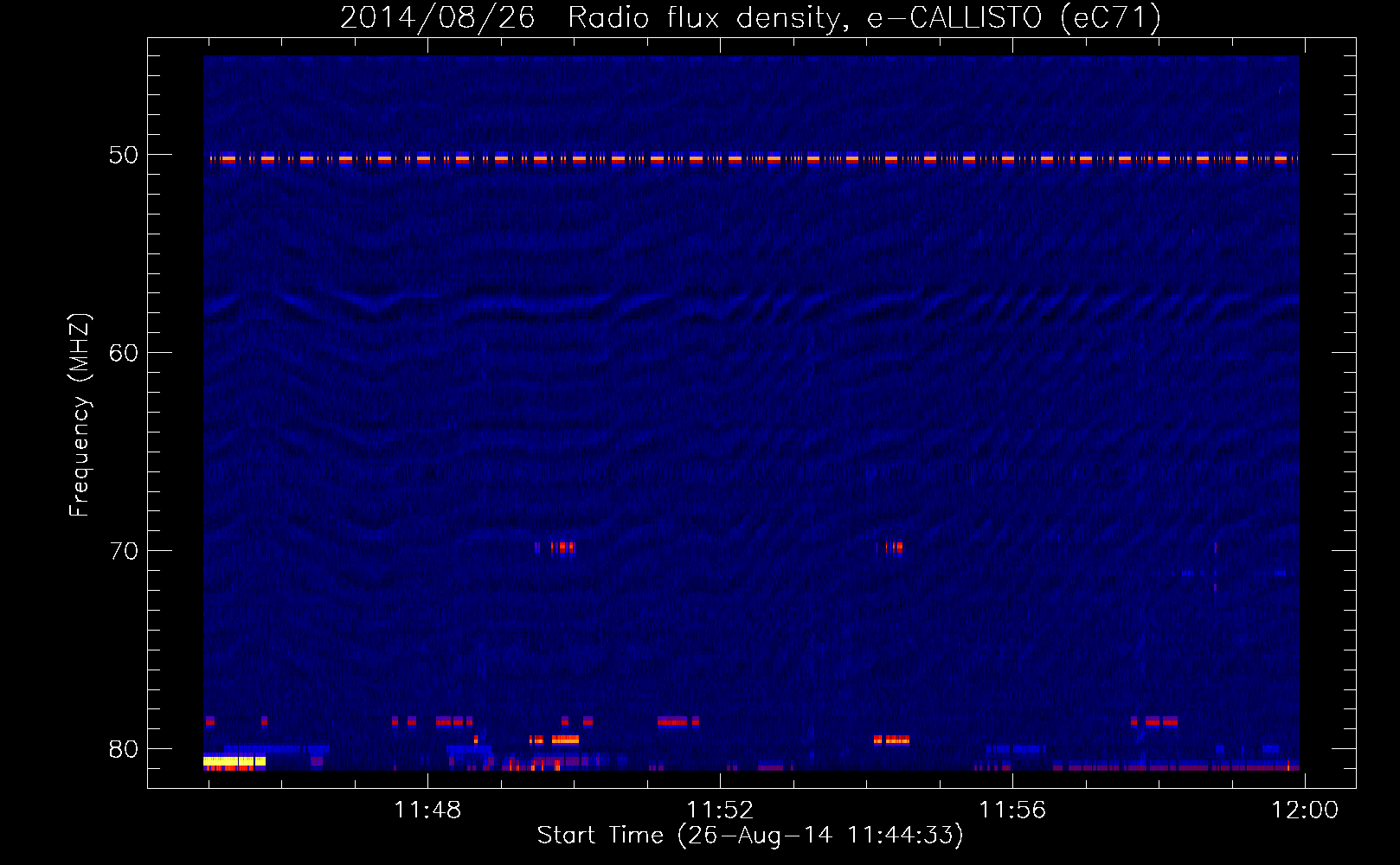Image resolution: width=1400 pixels, height=865 pixels.
Task: Click the 80 frequency tick label
Action: (124, 749)
